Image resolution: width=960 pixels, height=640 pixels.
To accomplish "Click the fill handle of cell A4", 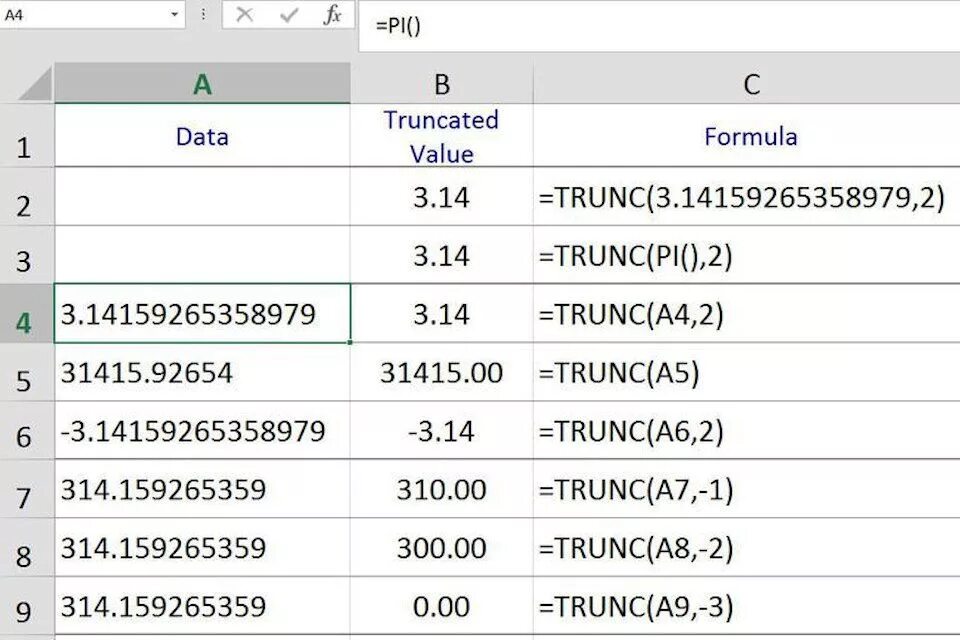I will [350, 342].
